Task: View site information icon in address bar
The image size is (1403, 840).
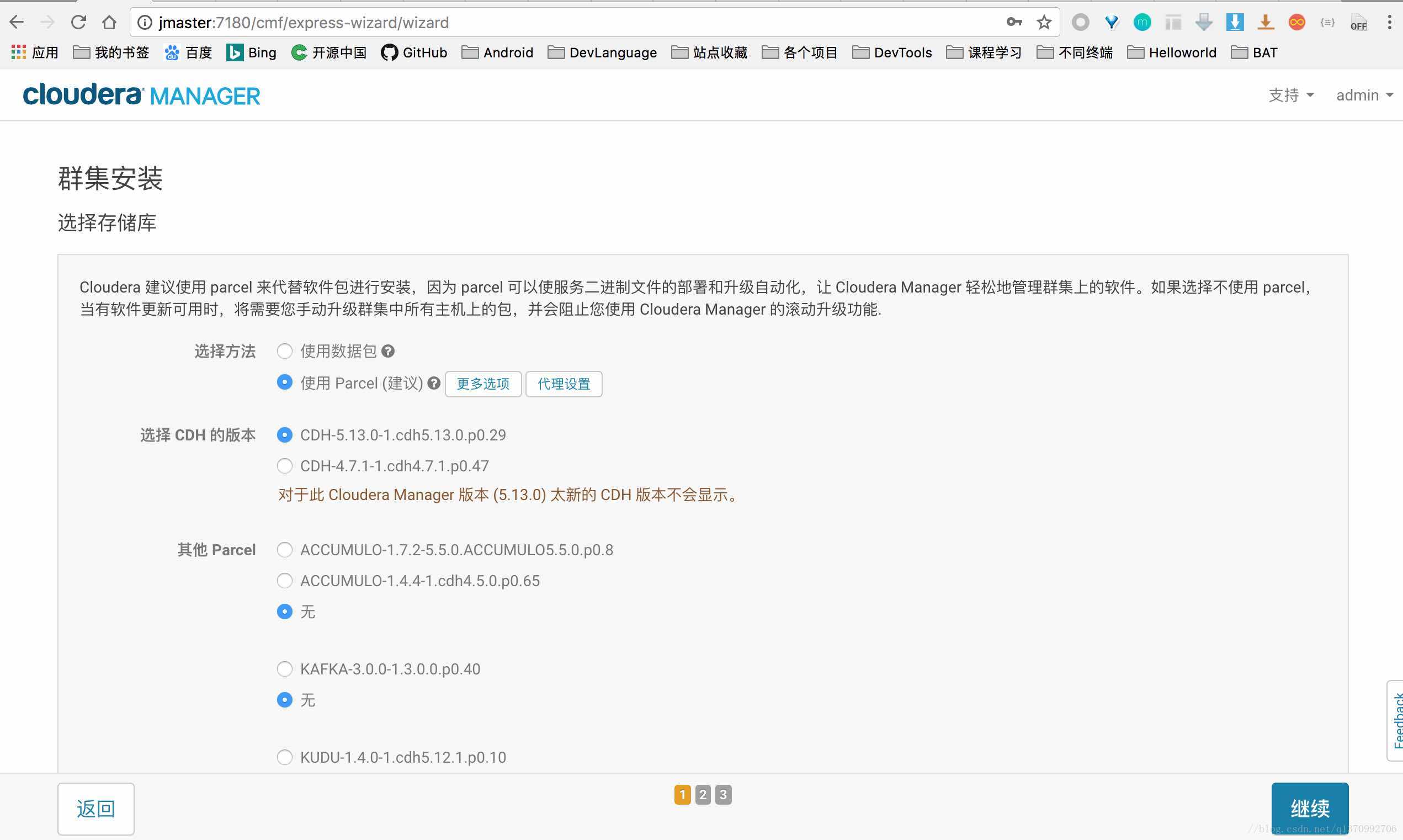Action: click(x=145, y=23)
